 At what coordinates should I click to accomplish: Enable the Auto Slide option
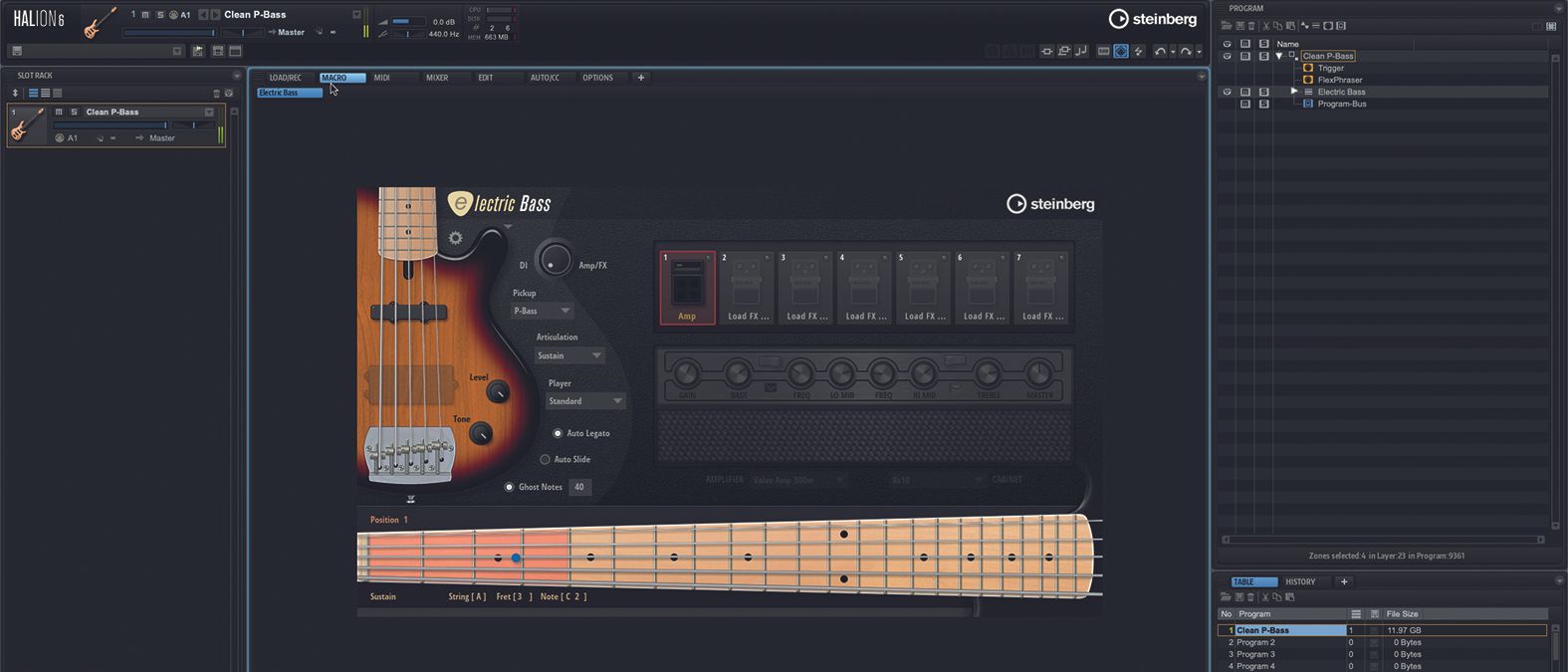545,459
